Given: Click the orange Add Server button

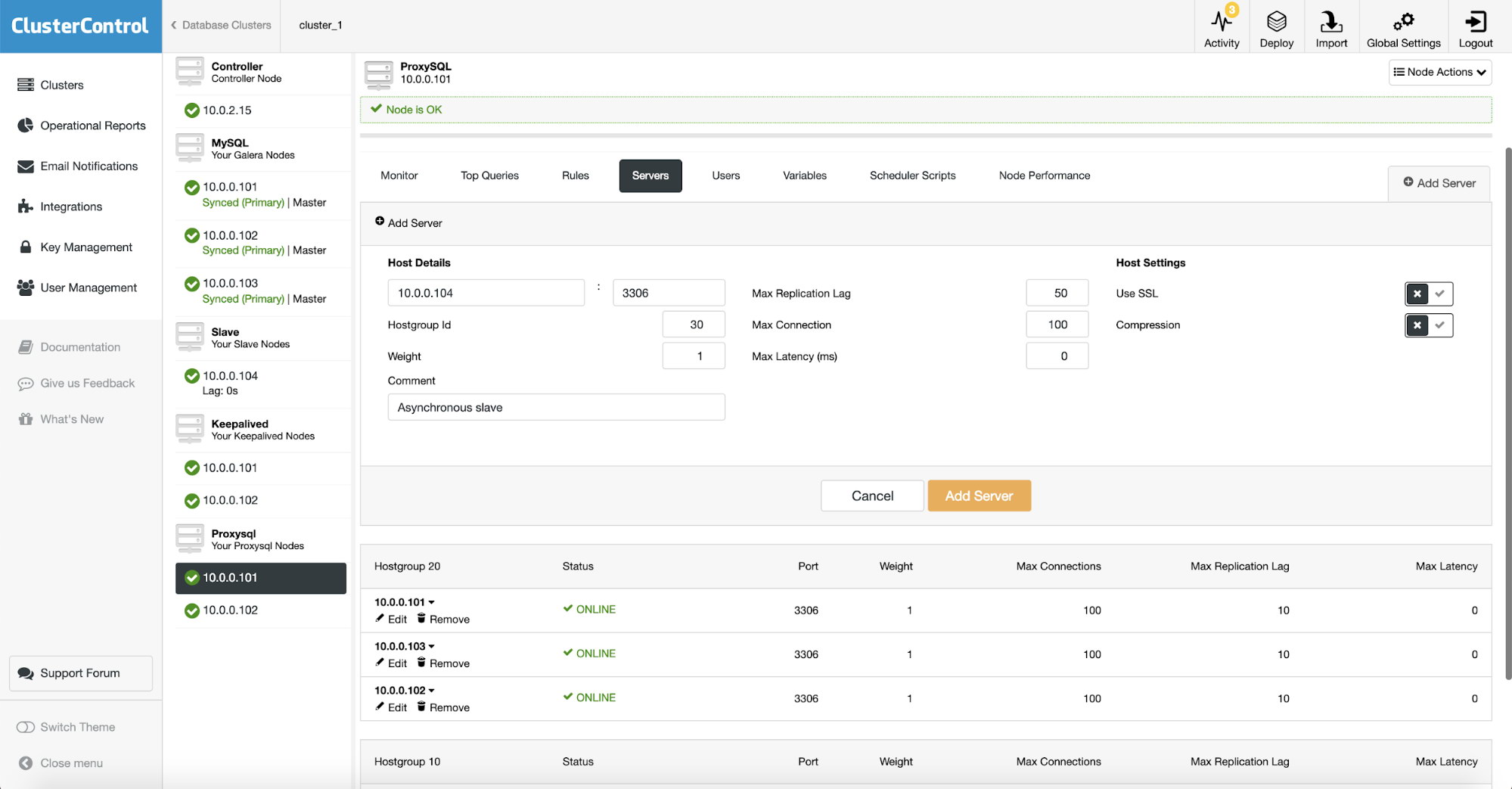Looking at the screenshot, I should [979, 495].
